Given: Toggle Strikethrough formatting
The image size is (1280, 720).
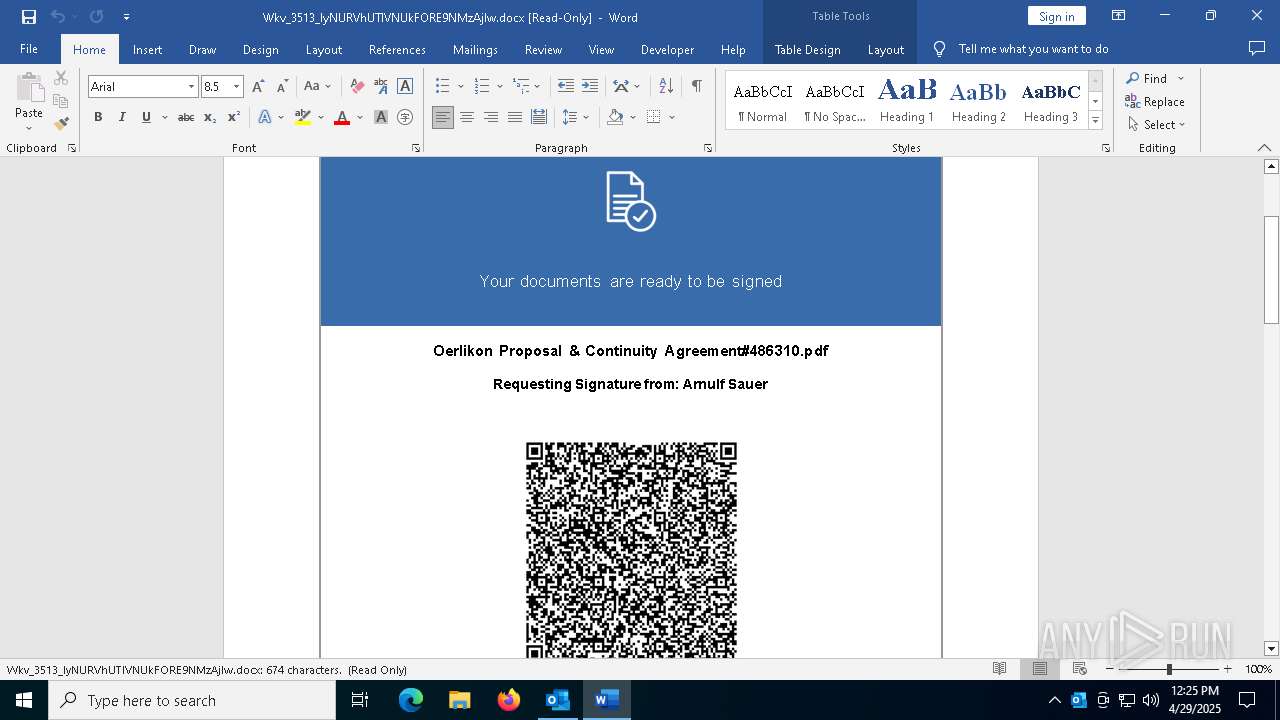Looking at the screenshot, I should point(186,117).
